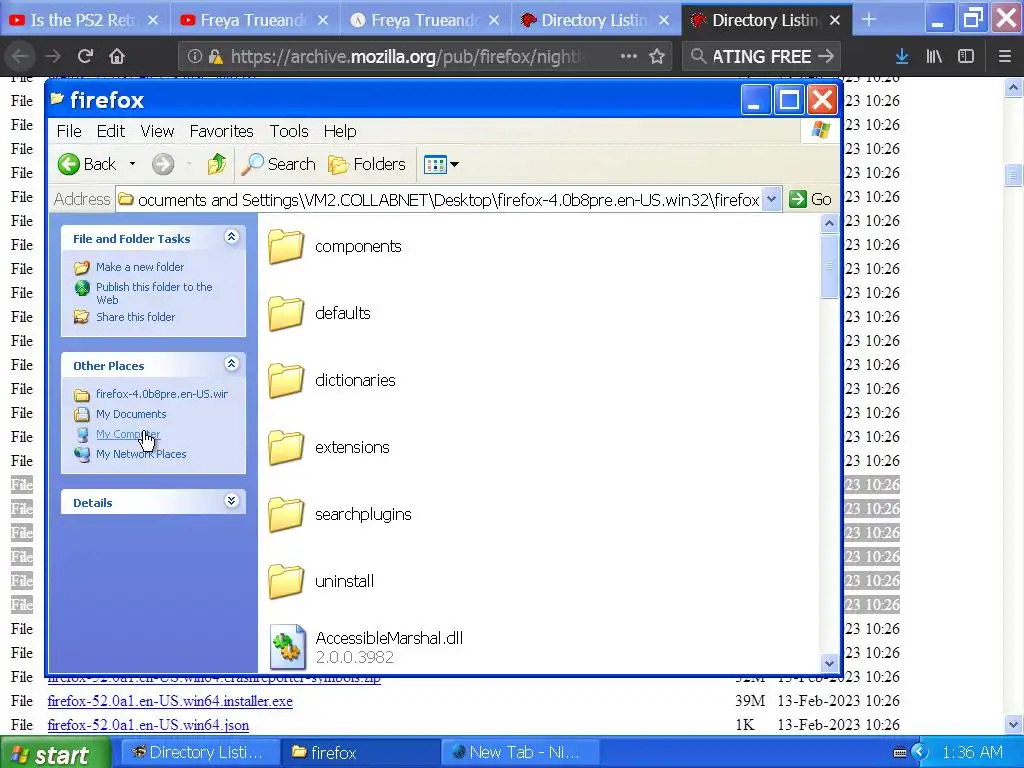Open the browser Library icon
Image resolution: width=1024 pixels, height=768 pixels.
934,56
